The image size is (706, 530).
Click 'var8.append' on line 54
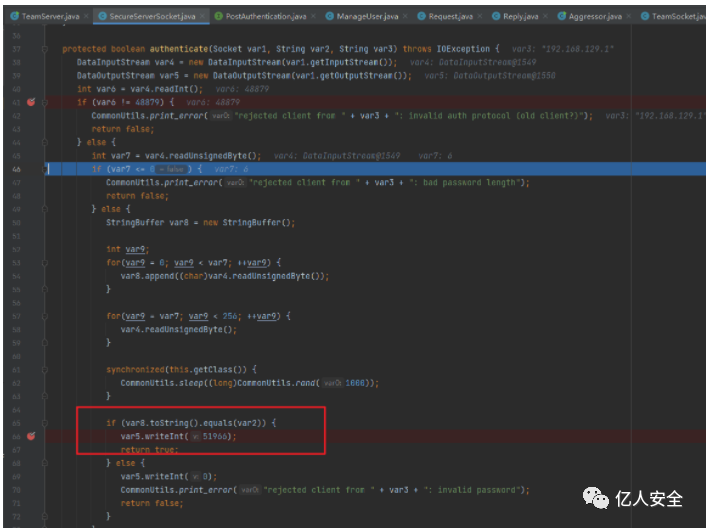pos(147,276)
